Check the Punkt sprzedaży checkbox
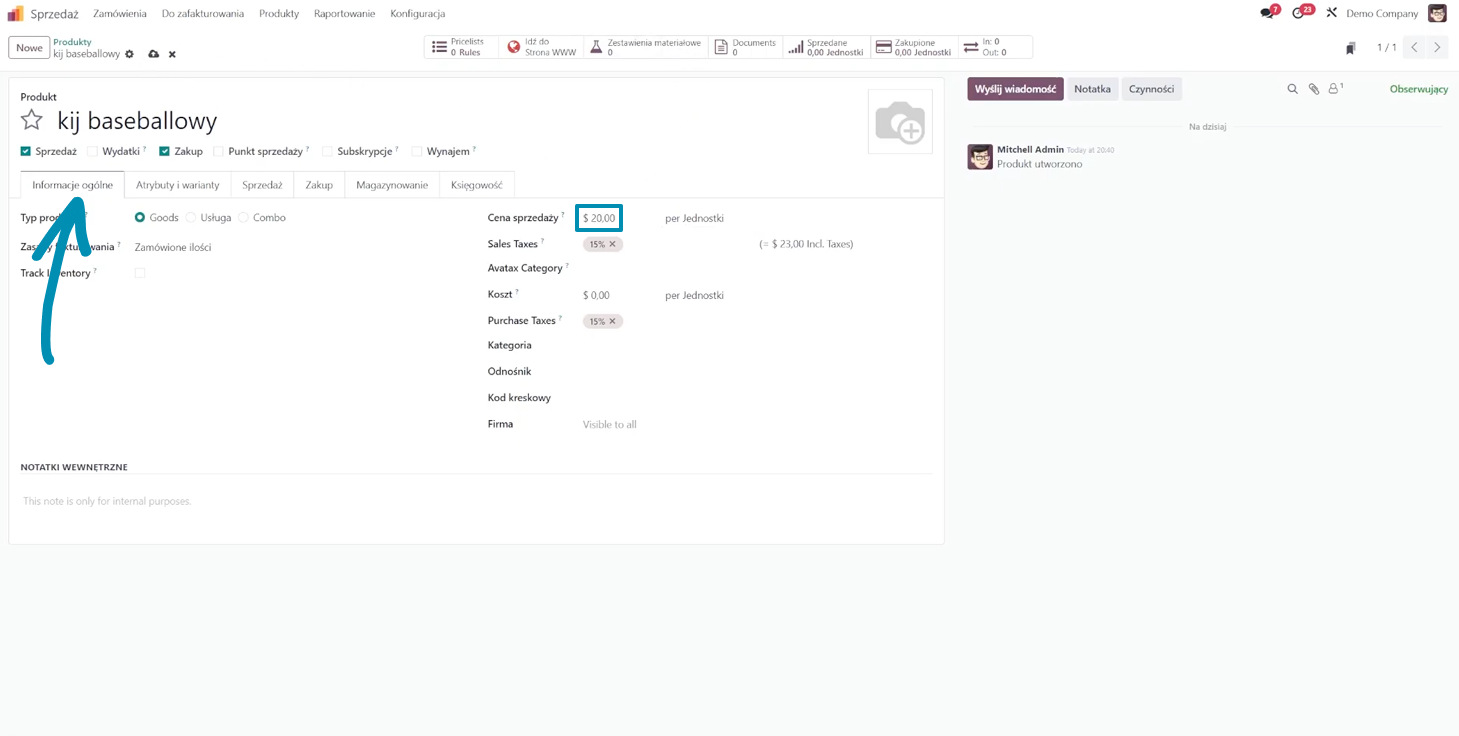Viewport: 1459px width, 736px height. pyautogui.click(x=219, y=152)
